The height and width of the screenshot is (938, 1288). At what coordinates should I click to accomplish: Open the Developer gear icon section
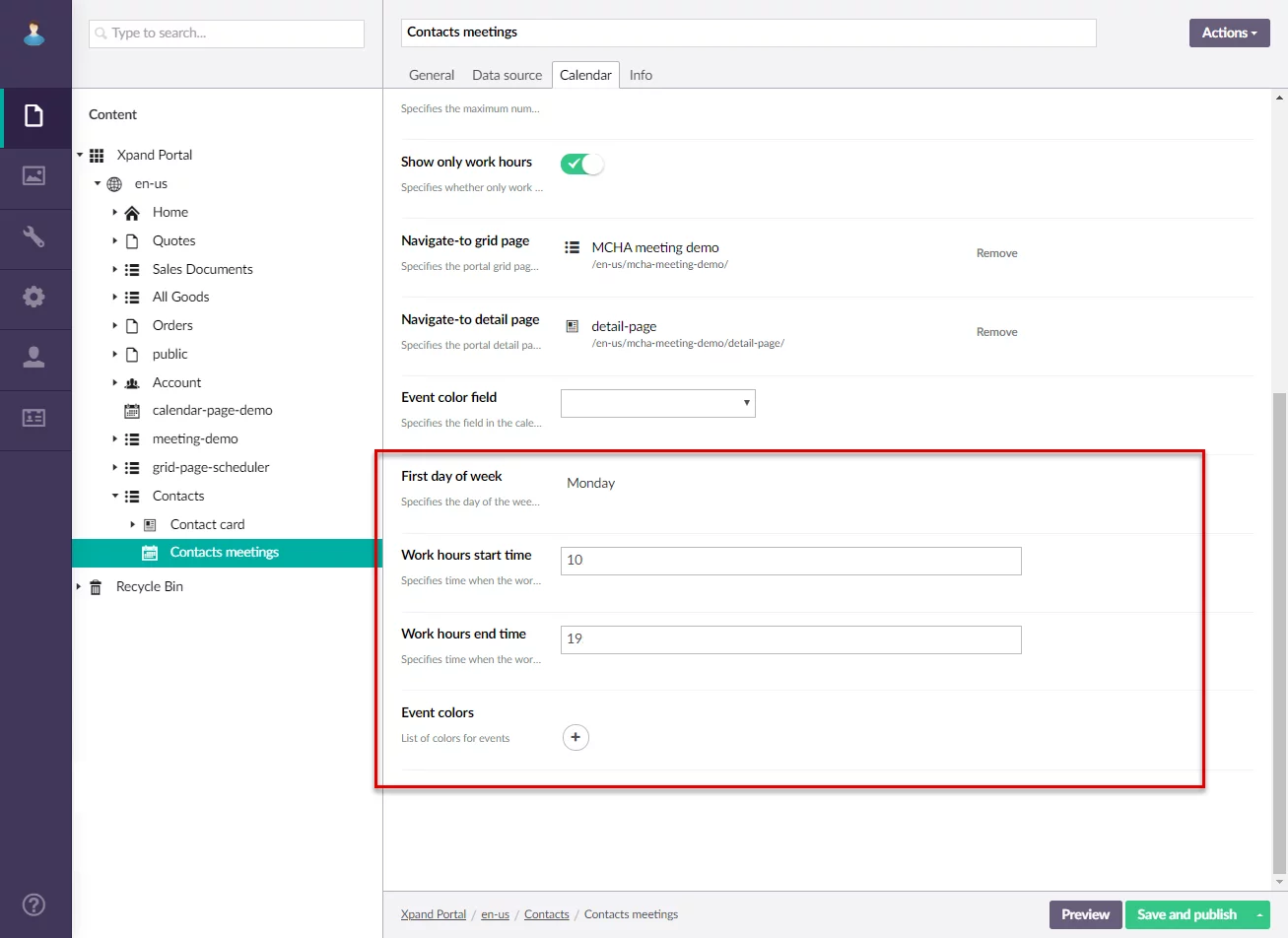pyautogui.click(x=34, y=297)
